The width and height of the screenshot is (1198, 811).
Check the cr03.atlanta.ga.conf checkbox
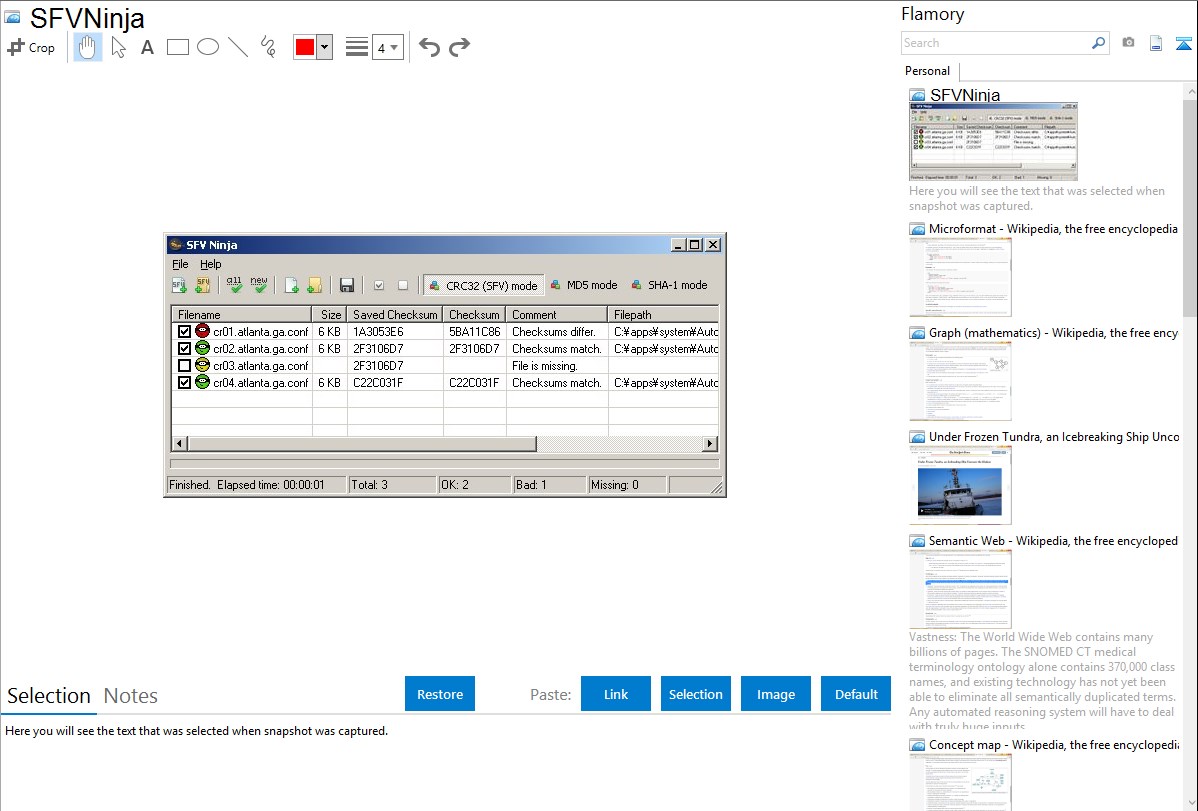tap(184, 366)
